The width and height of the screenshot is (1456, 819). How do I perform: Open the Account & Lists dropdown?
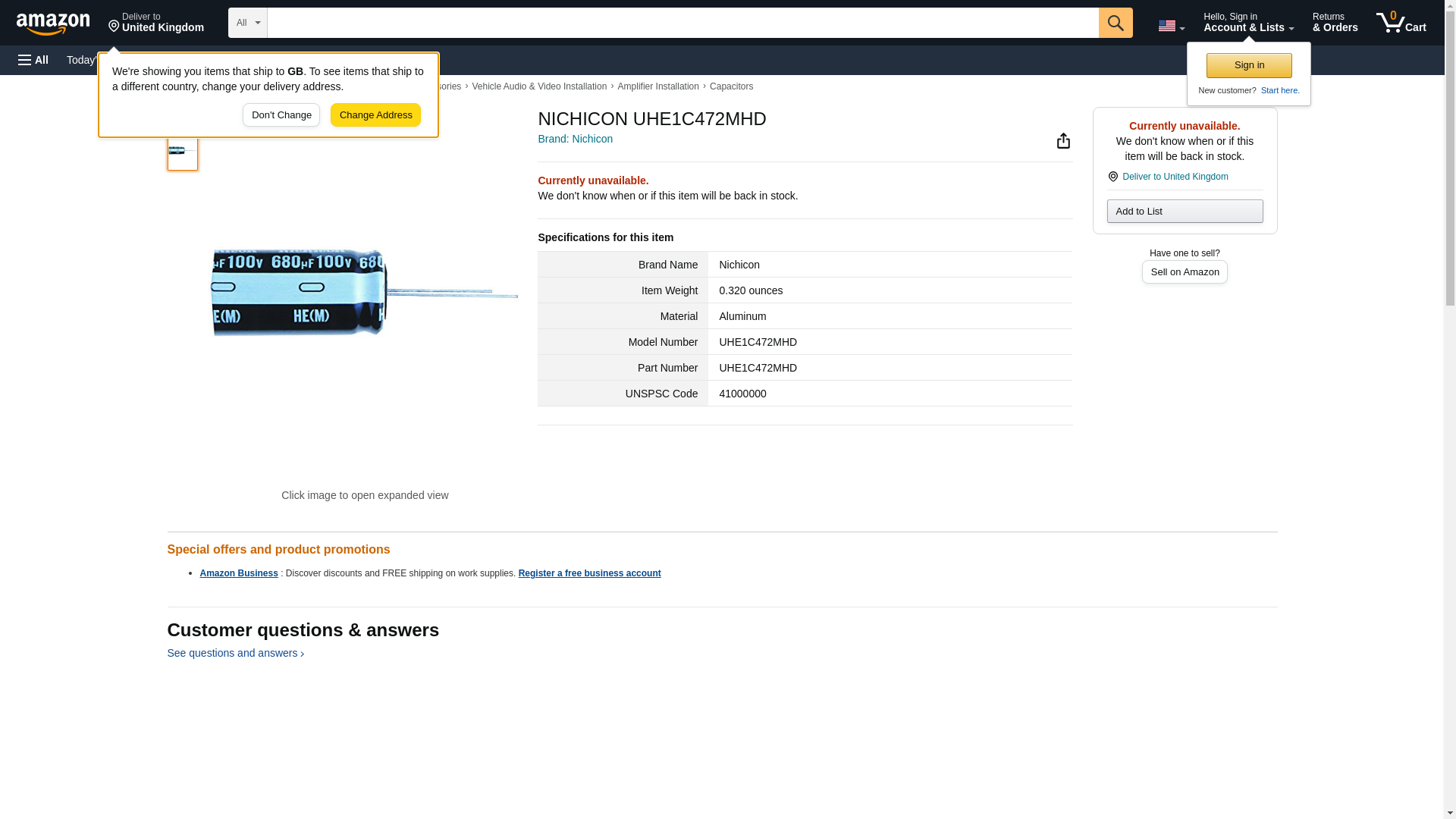point(1248,23)
